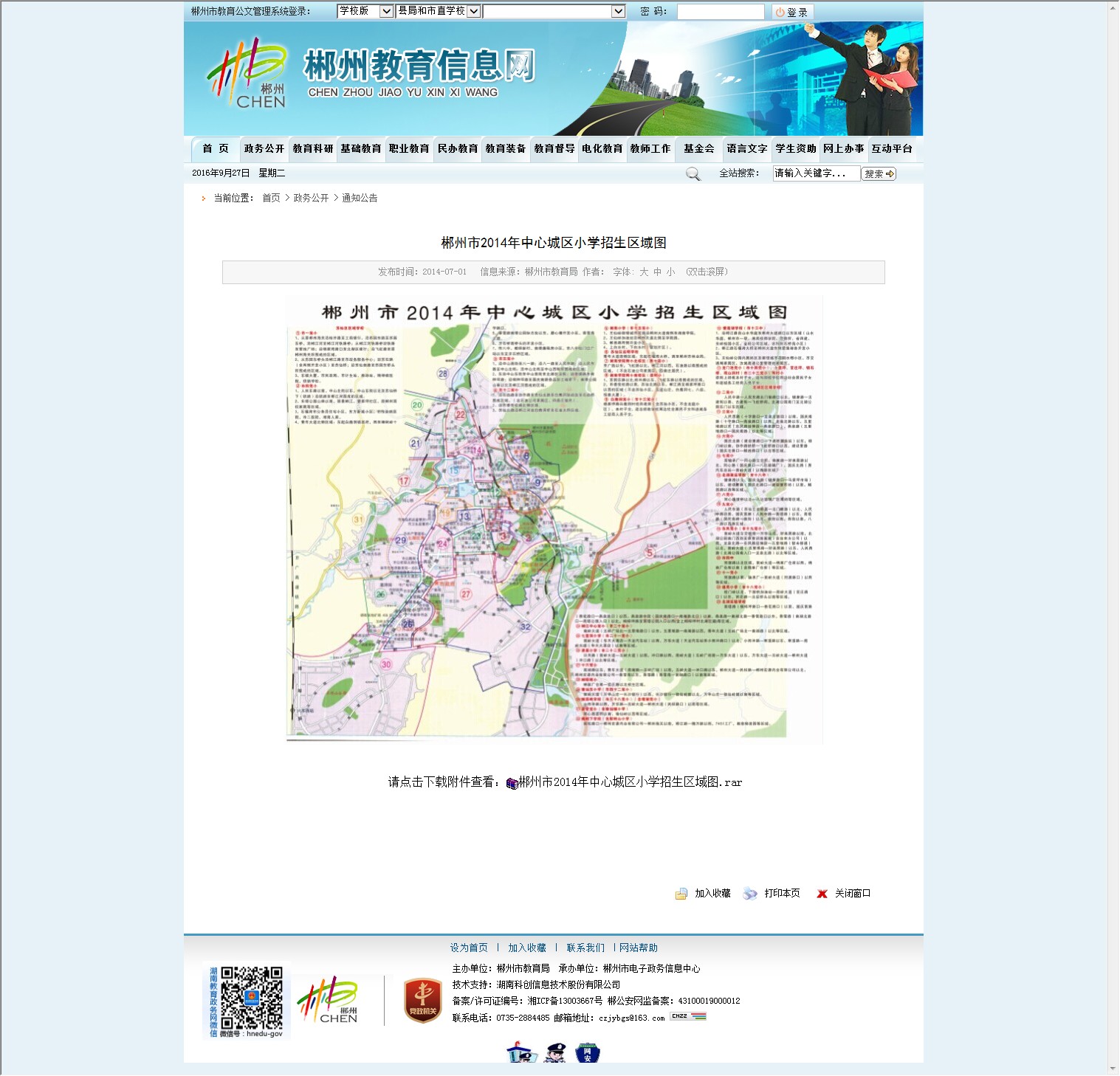
Task: Set font size to 小 (small)
Action: pos(670,272)
